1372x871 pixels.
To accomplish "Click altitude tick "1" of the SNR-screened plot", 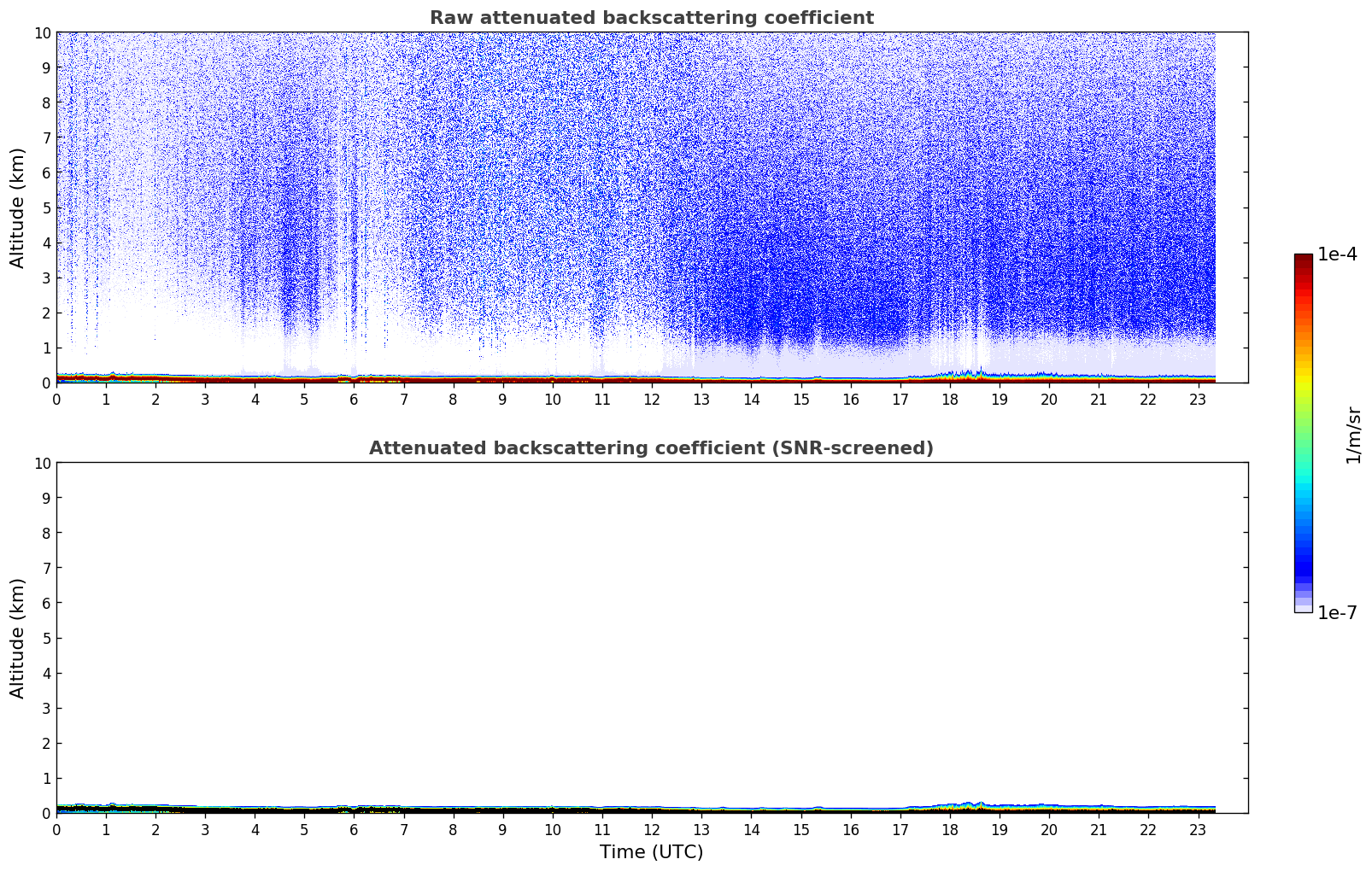I will pos(46,779).
